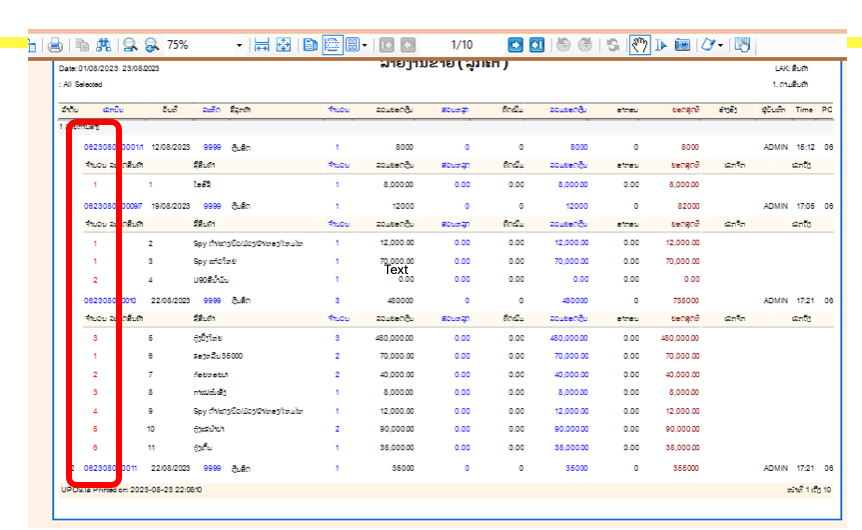Go to the first page
Image resolution: width=862 pixels, height=530 pixels.
[x=386, y=45]
